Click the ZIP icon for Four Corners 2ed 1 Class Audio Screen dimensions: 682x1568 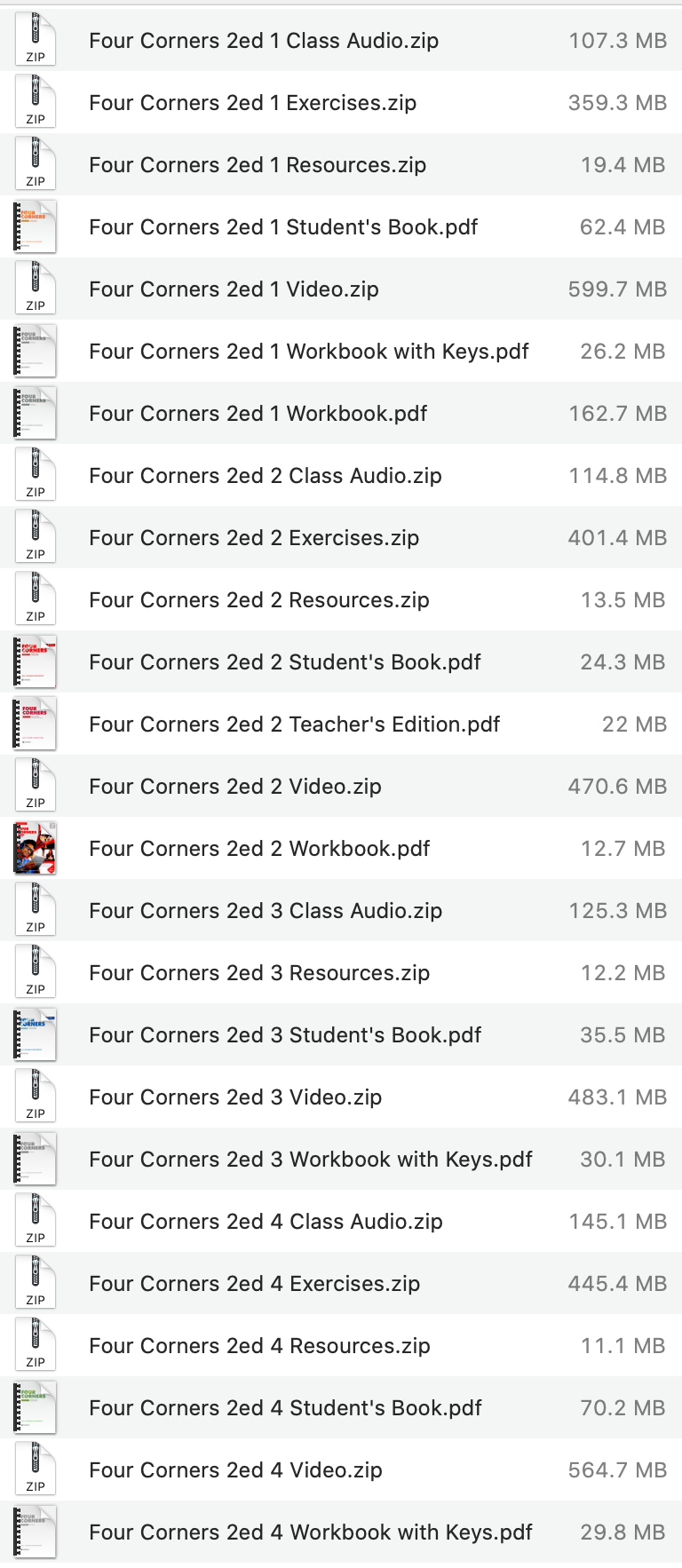34,40
